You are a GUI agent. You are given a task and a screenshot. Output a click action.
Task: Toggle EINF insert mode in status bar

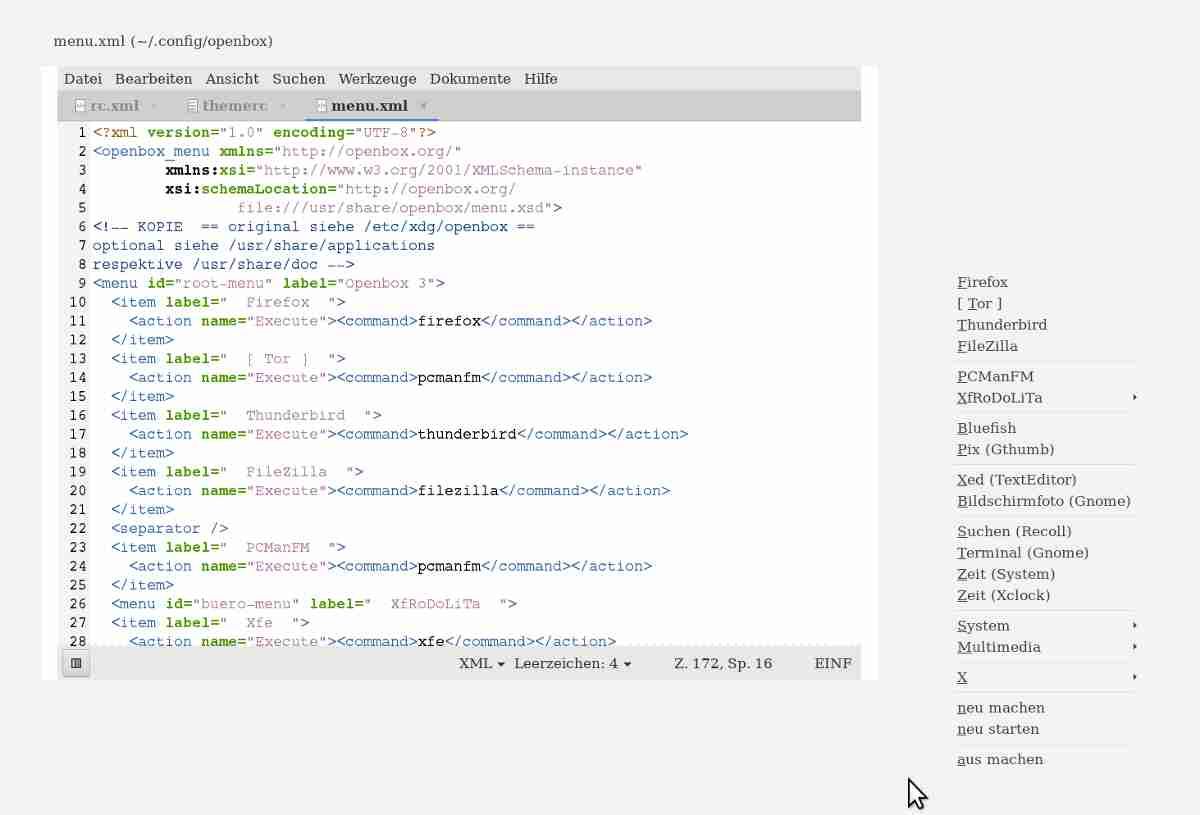832,663
